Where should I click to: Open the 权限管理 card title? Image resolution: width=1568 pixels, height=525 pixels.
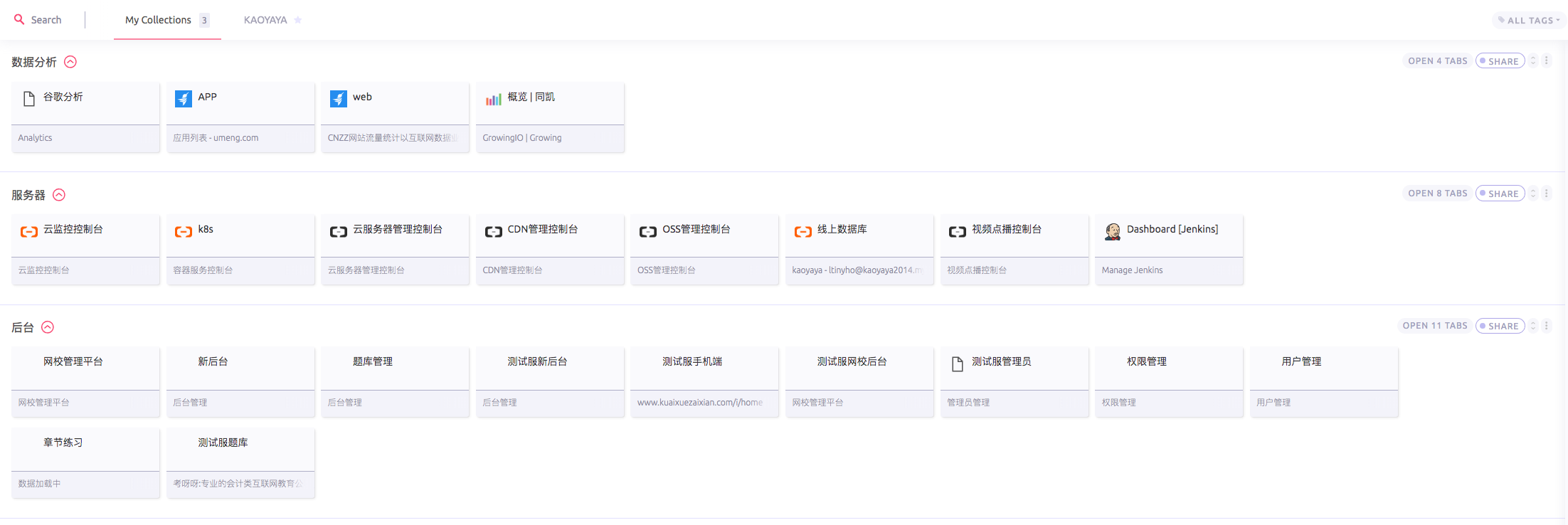1147,361
